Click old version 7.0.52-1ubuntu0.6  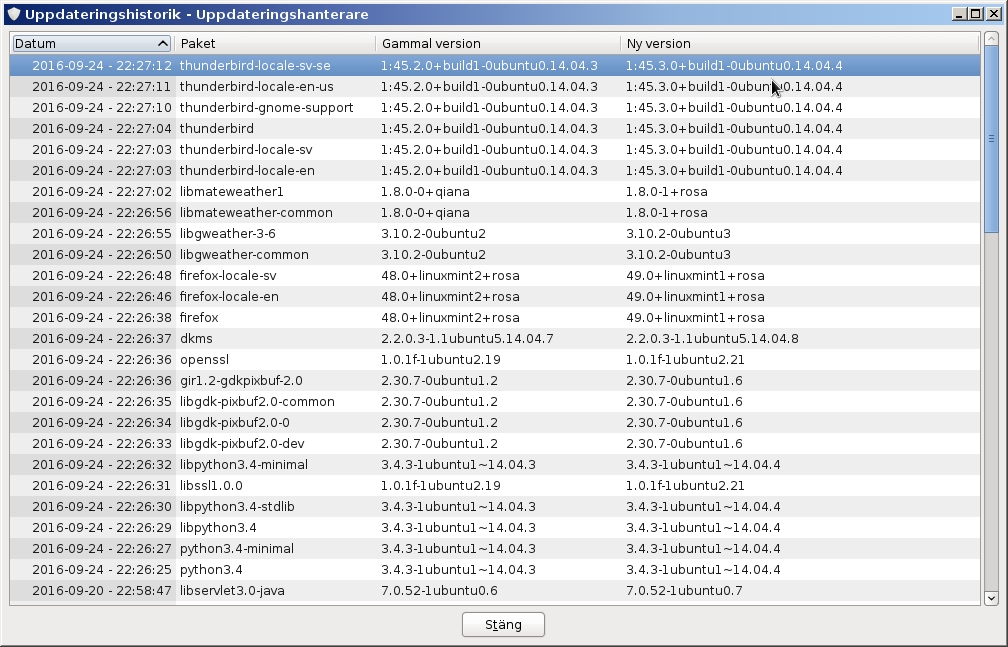pyautogui.click(x=439, y=590)
